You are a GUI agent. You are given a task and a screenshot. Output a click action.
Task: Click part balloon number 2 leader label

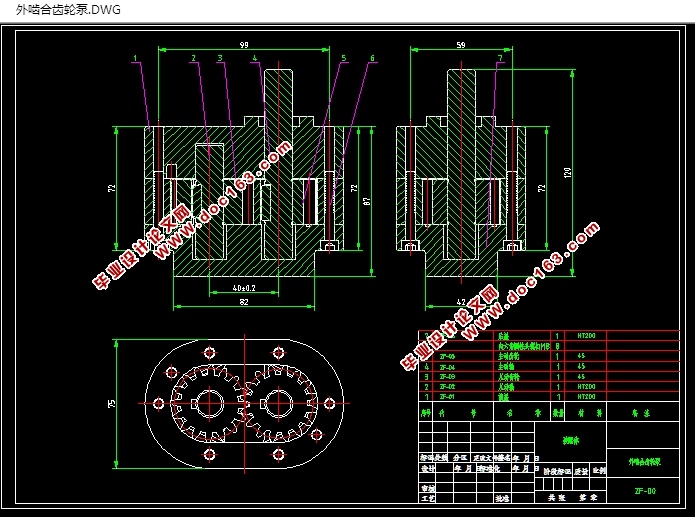(x=193, y=58)
